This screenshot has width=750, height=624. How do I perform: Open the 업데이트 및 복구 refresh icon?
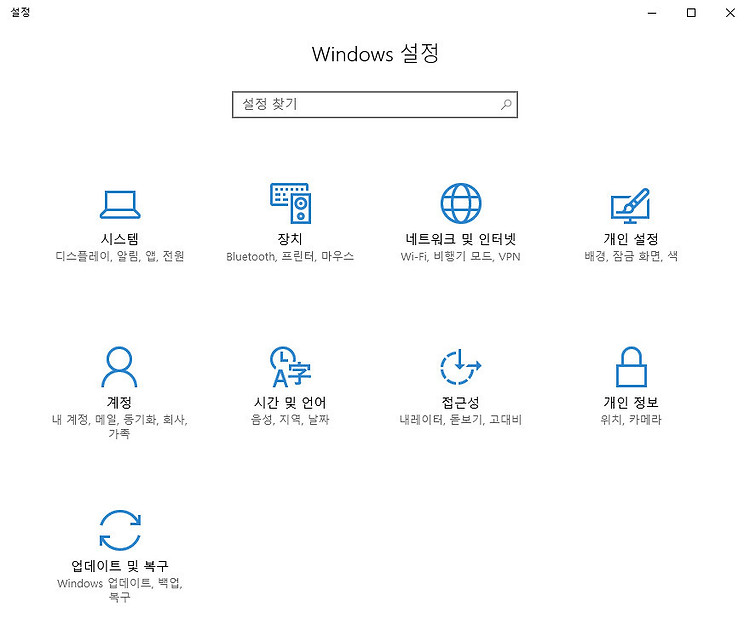tap(120, 530)
